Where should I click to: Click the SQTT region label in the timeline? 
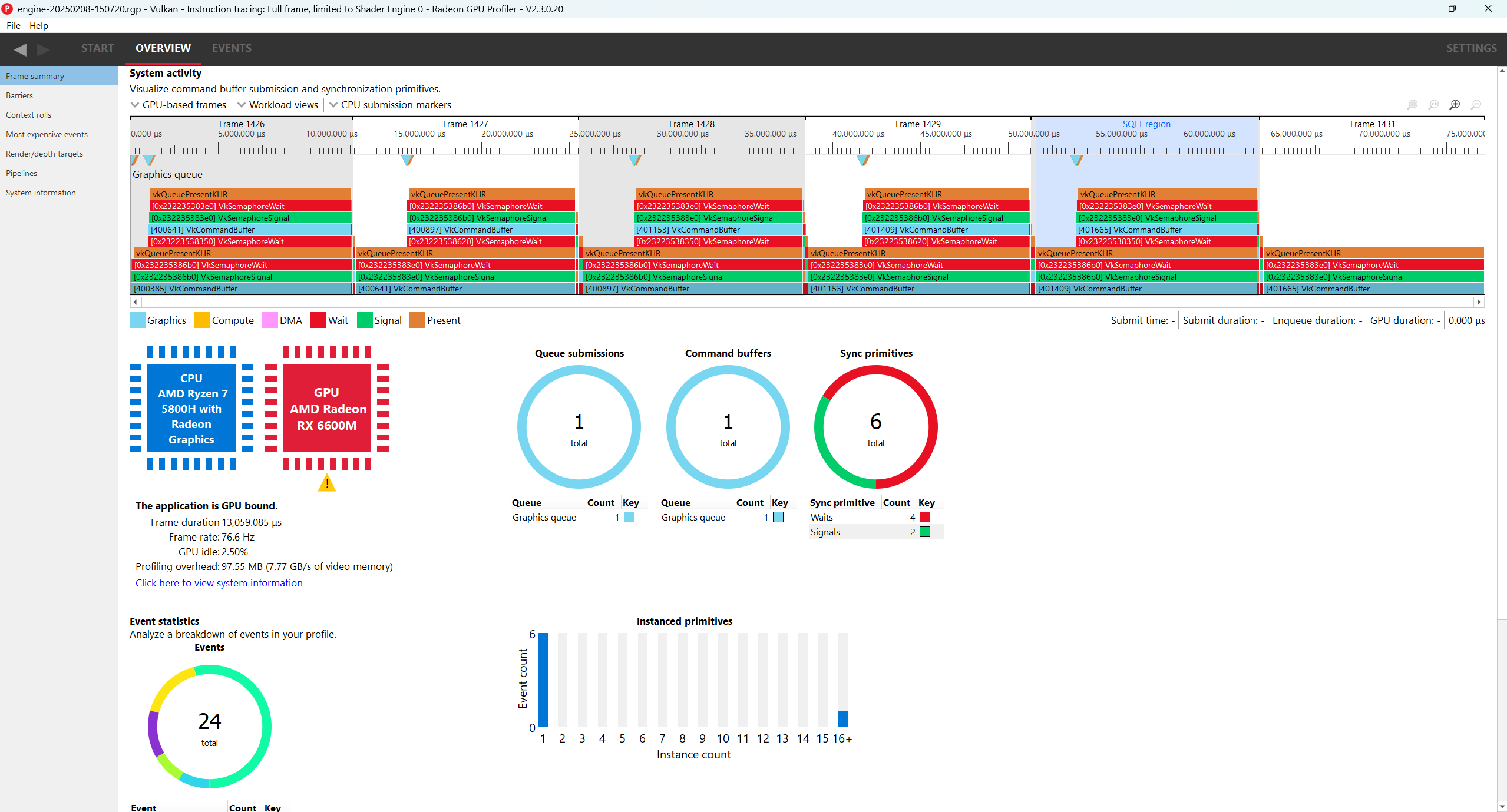coord(1146,124)
